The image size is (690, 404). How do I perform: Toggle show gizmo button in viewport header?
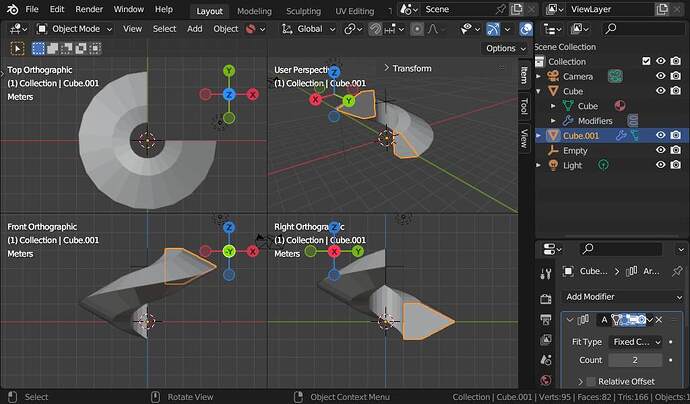(493, 29)
